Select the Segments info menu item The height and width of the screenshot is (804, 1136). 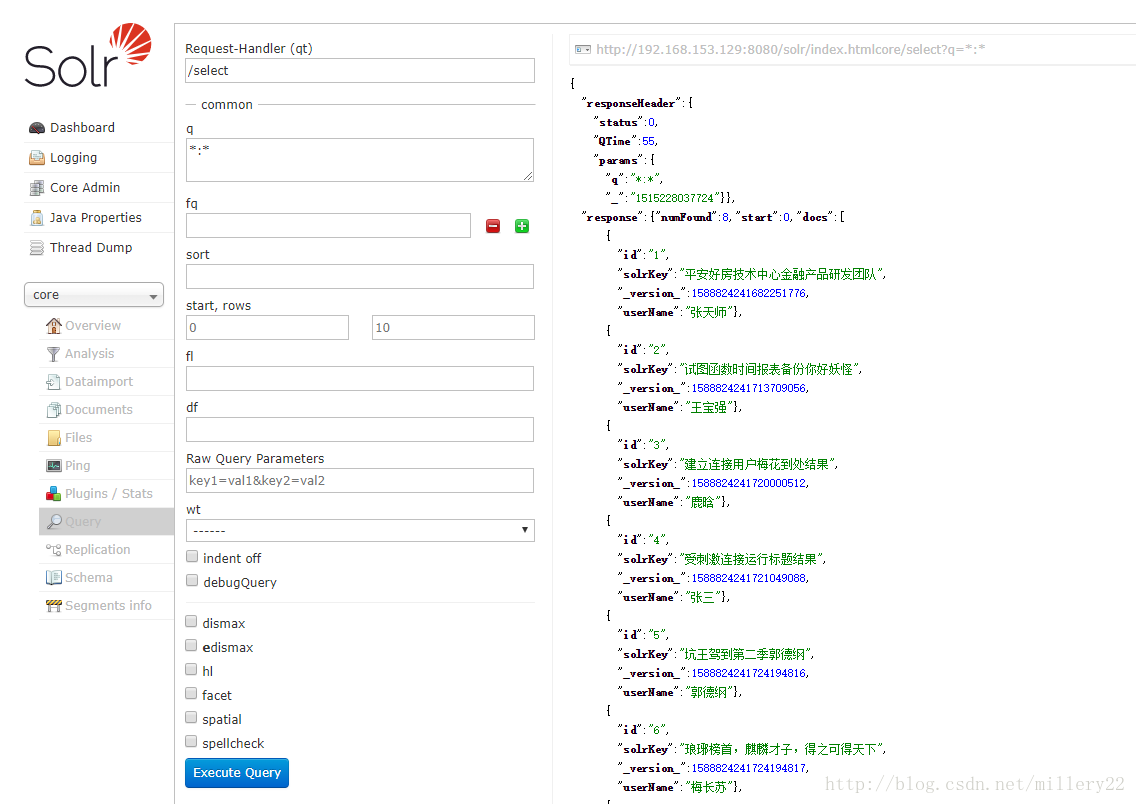(108, 606)
